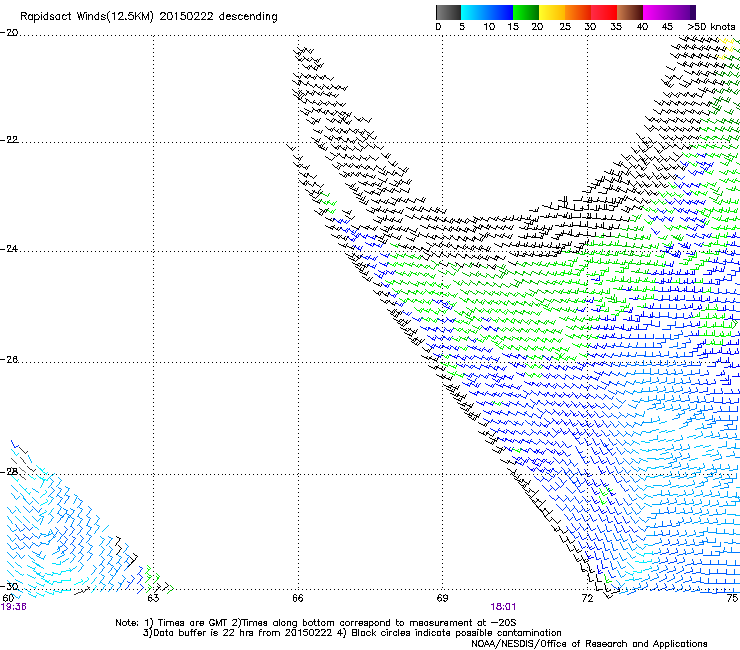Click the magenta-purple 40-50 knots color band
This screenshot has width=740, height=650.
(x=669, y=12)
